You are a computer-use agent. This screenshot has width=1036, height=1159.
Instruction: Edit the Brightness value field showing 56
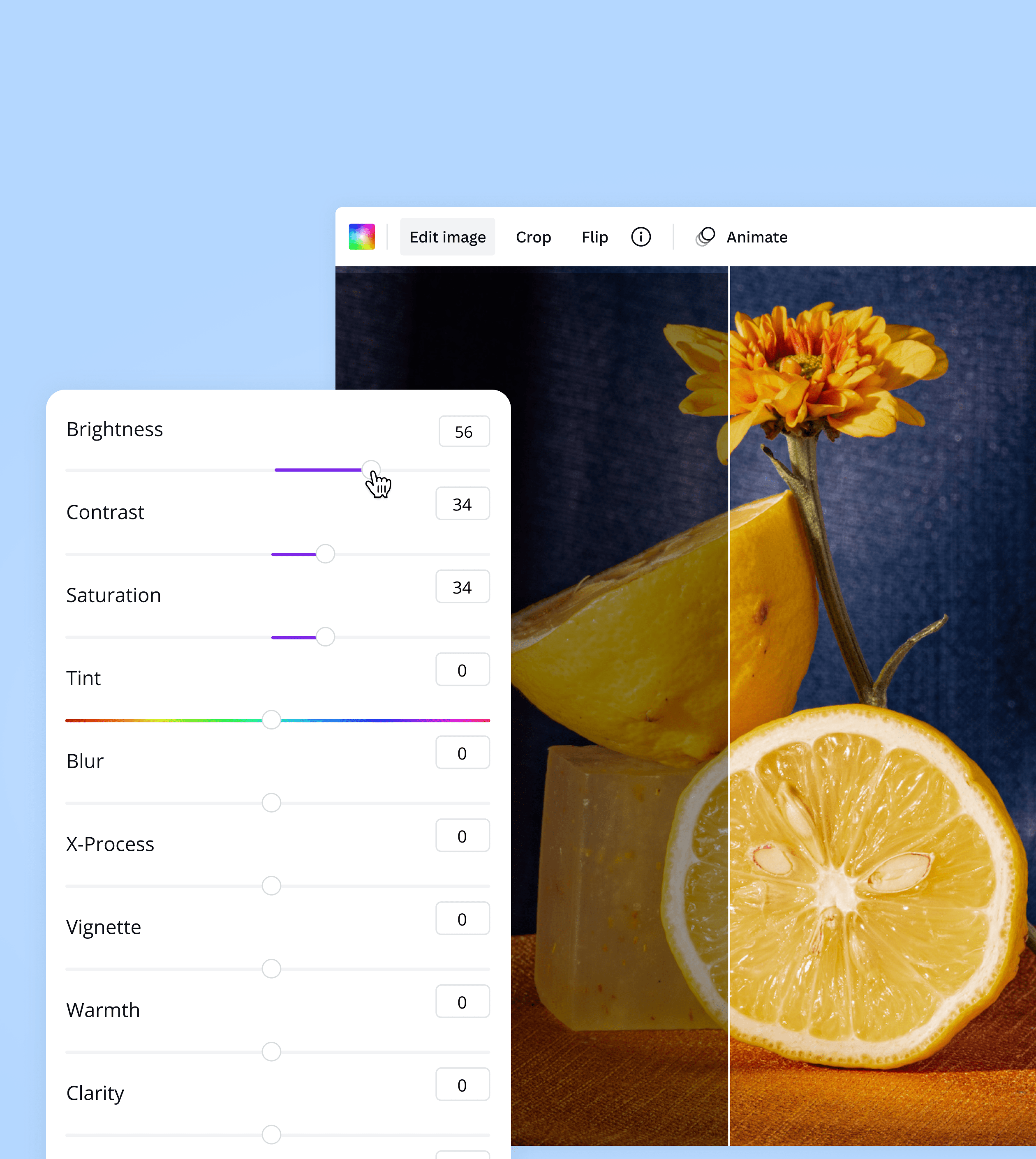point(463,432)
